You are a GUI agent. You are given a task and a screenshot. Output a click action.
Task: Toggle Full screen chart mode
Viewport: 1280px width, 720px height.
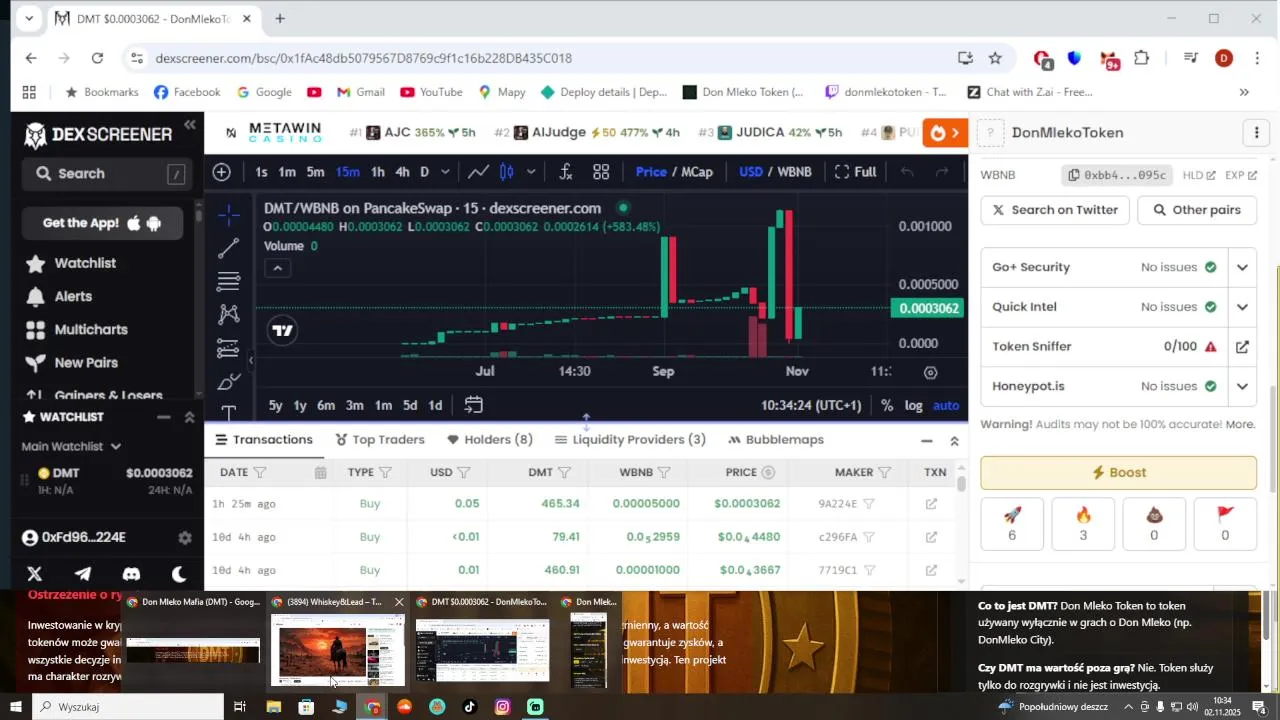tap(855, 172)
